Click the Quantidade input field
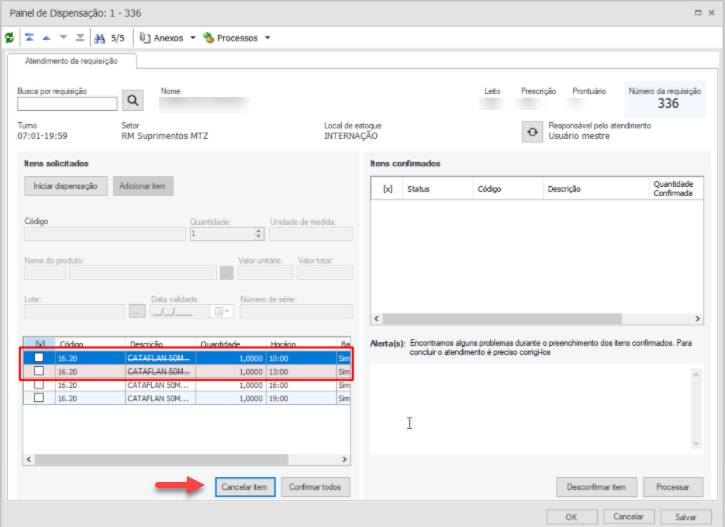Image resolution: width=725 pixels, height=527 pixels. pyautogui.click(x=222, y=234)
